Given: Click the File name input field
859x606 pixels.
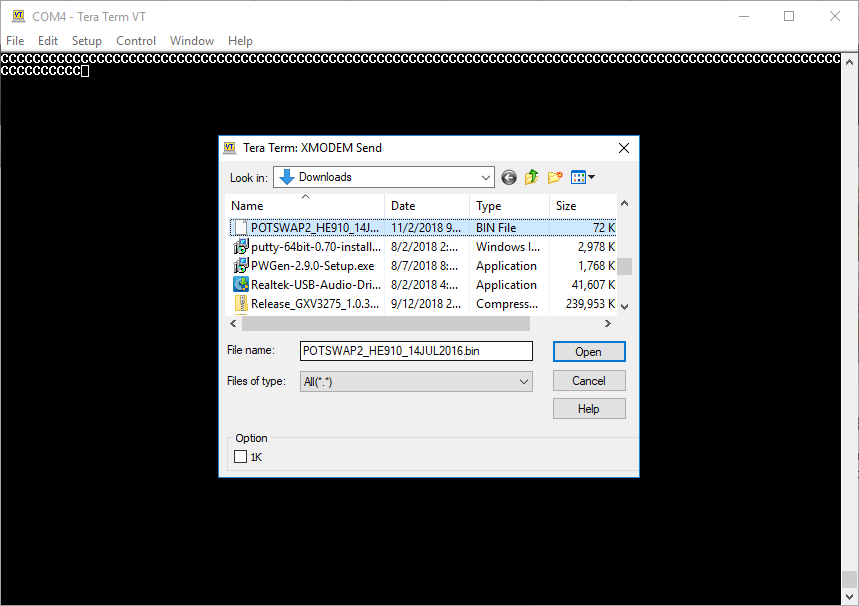Looking at the screenshot, I should coord(416,351).
